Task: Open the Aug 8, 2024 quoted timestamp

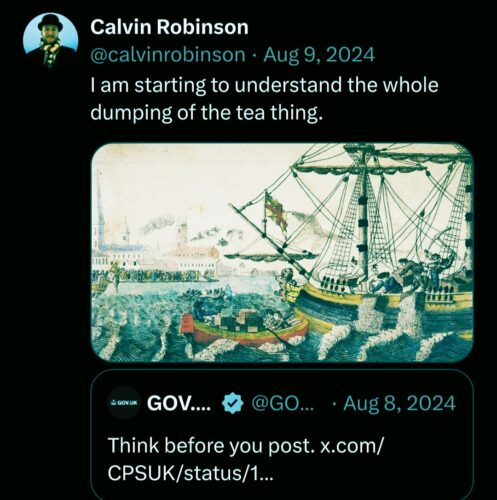Action: pyautogui.click(x=399, y=403)
